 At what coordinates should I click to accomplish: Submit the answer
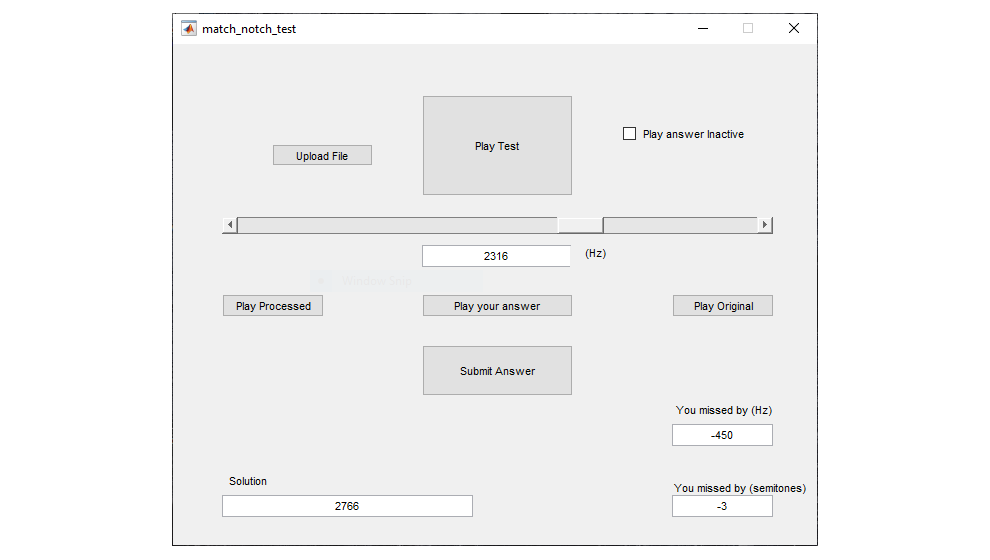[x=497, y=371]
